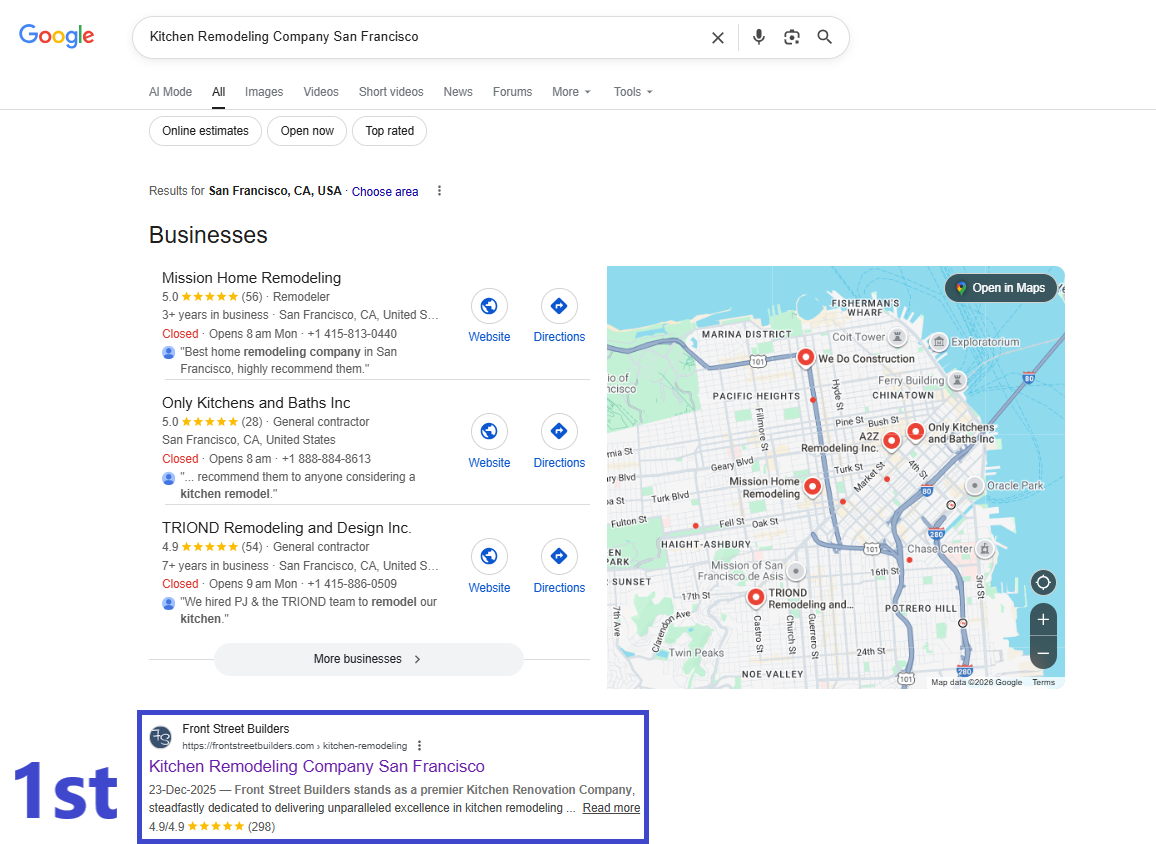Click the Front Street Builders site name

236,729
